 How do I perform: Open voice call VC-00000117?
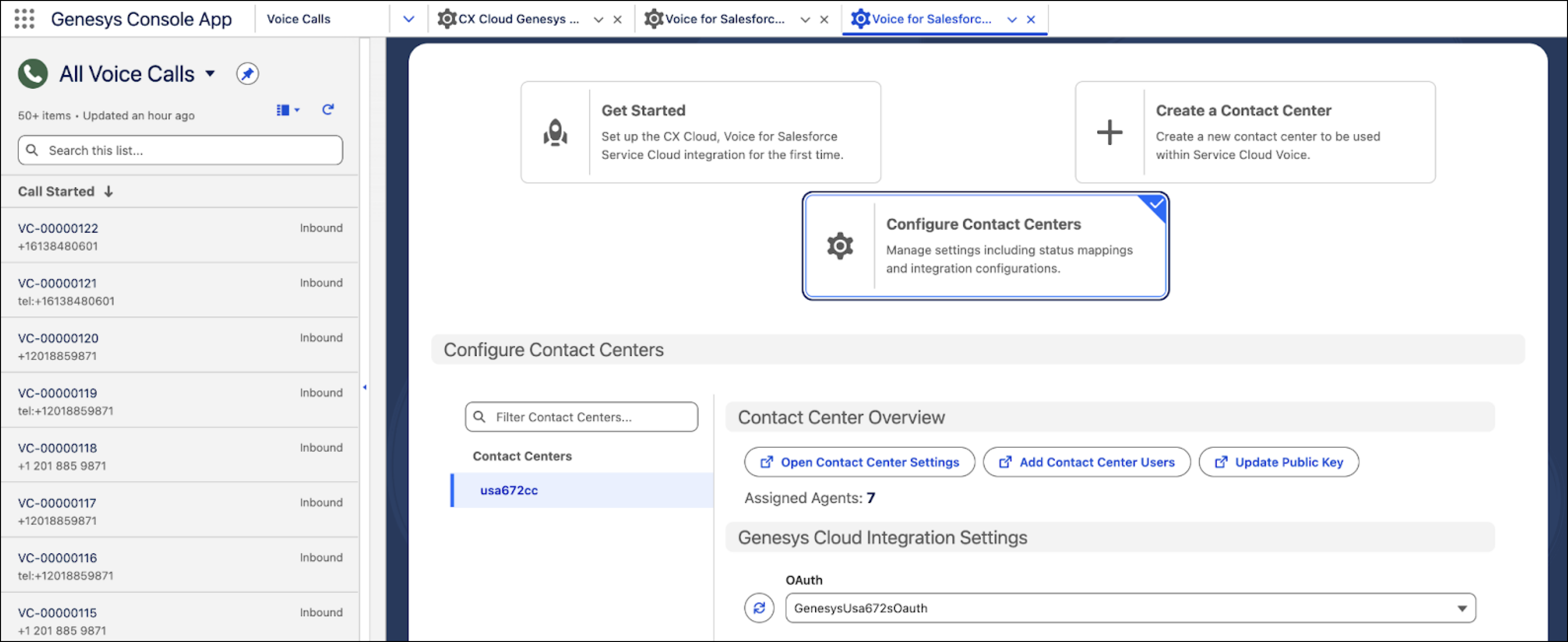tap(57, 502)
